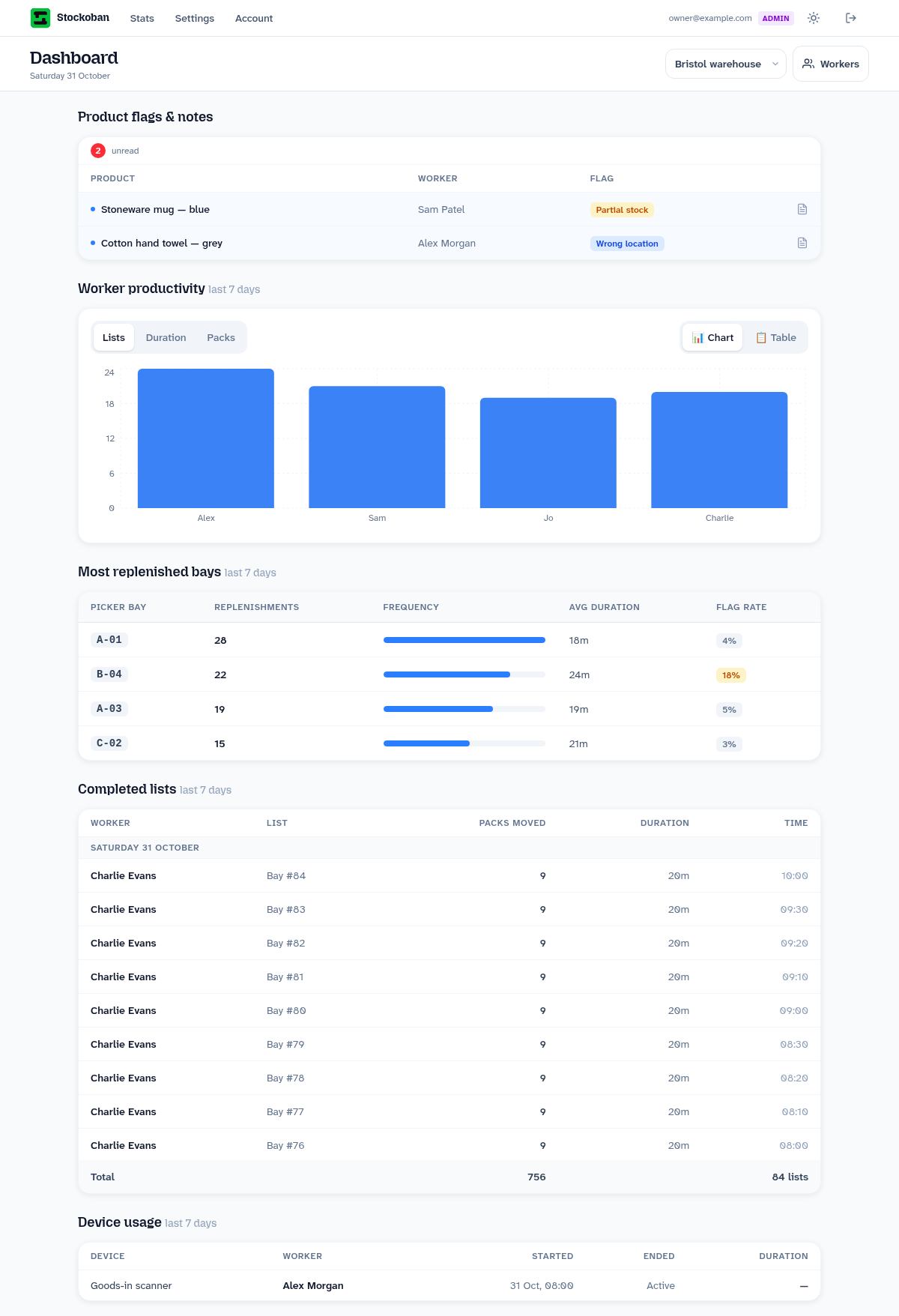Click the Partial stock flag
Image resolution: width=899 pixels, height=1316 pixels.
point(622,210)
